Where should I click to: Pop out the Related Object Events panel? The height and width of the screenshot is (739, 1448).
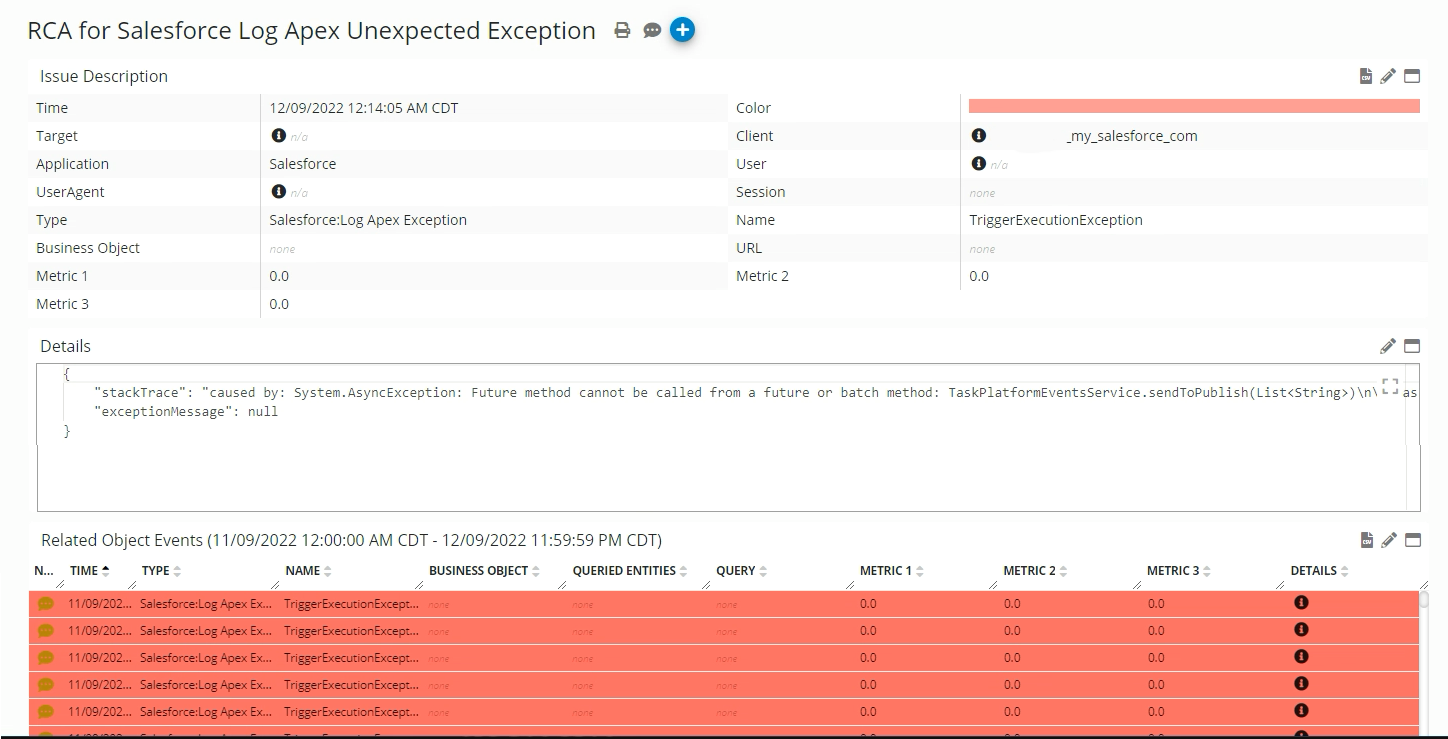[x=1412, y=539]
